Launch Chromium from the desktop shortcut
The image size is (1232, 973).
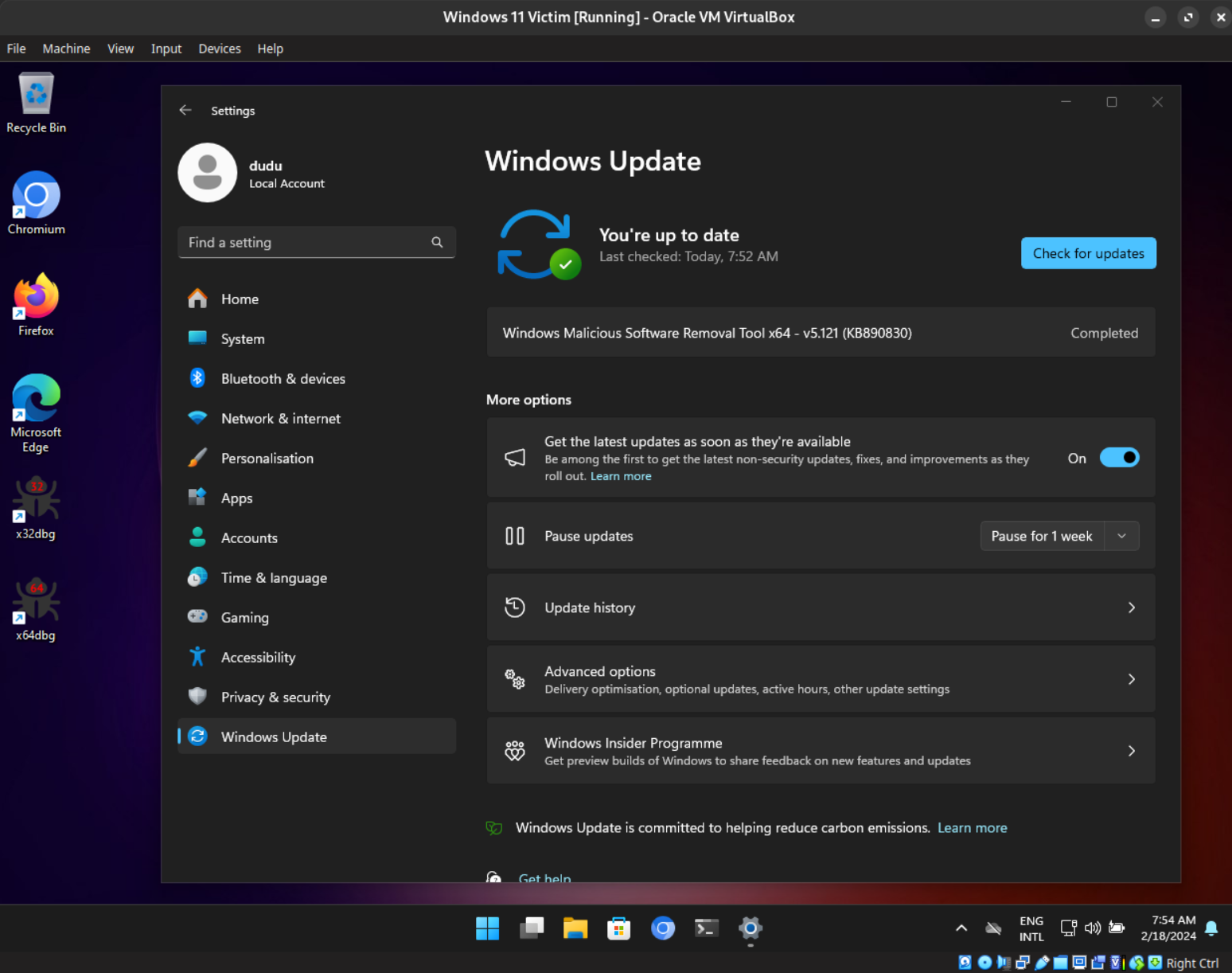click(36, 203)
